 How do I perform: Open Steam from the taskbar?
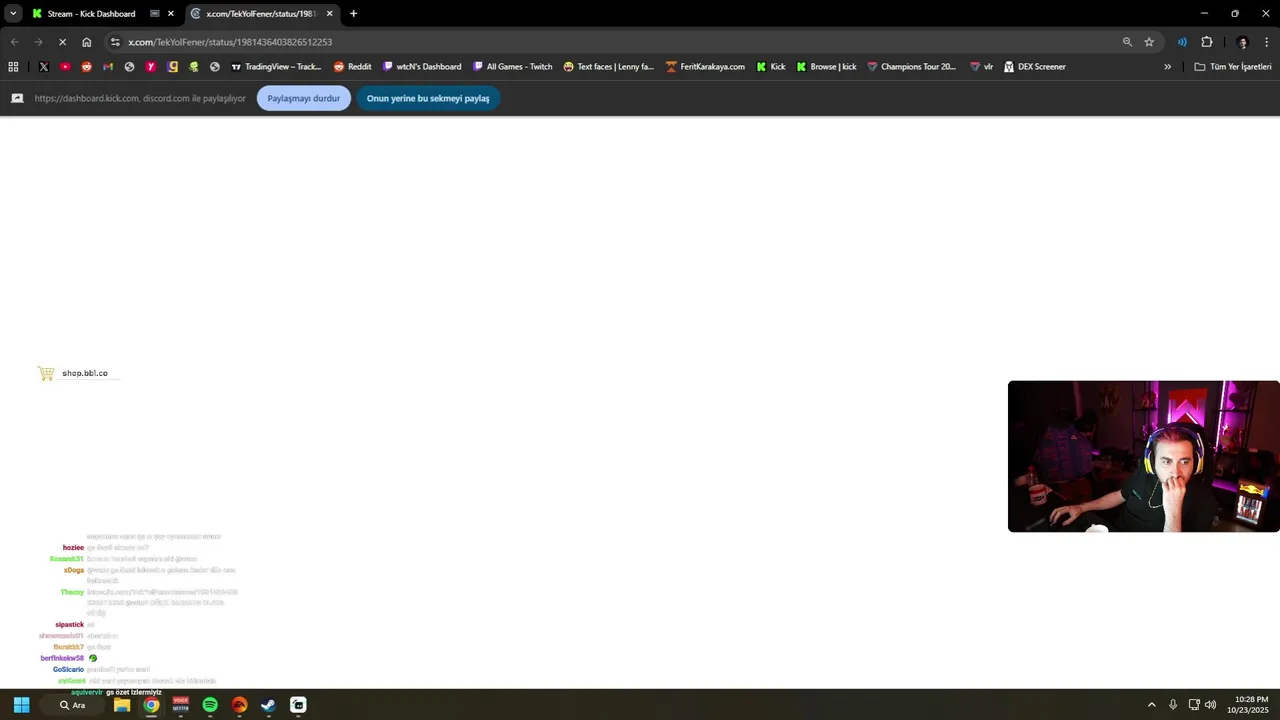pos(268,705)
